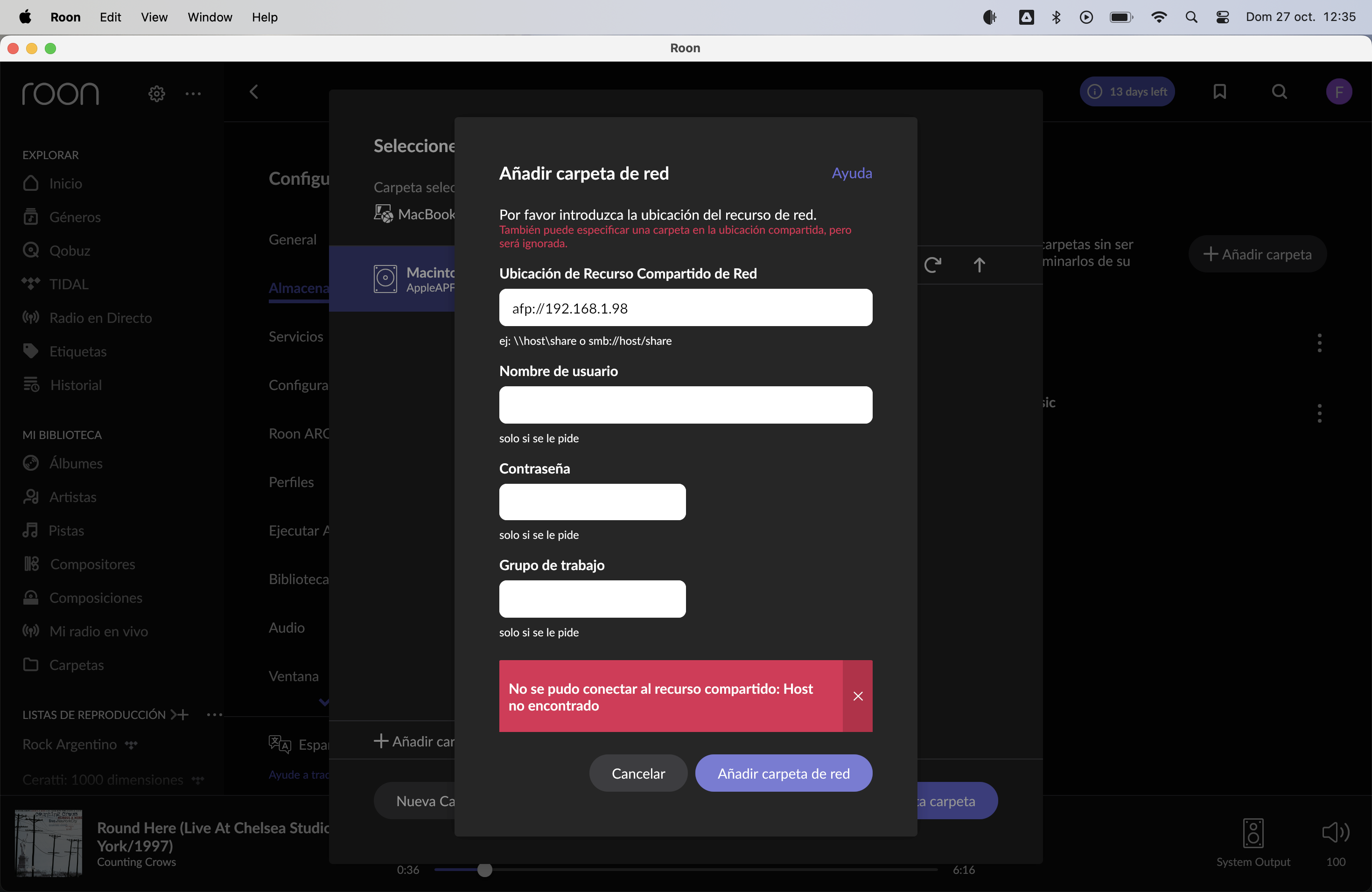Open macOS Control Center icon

coord(1222,17)
